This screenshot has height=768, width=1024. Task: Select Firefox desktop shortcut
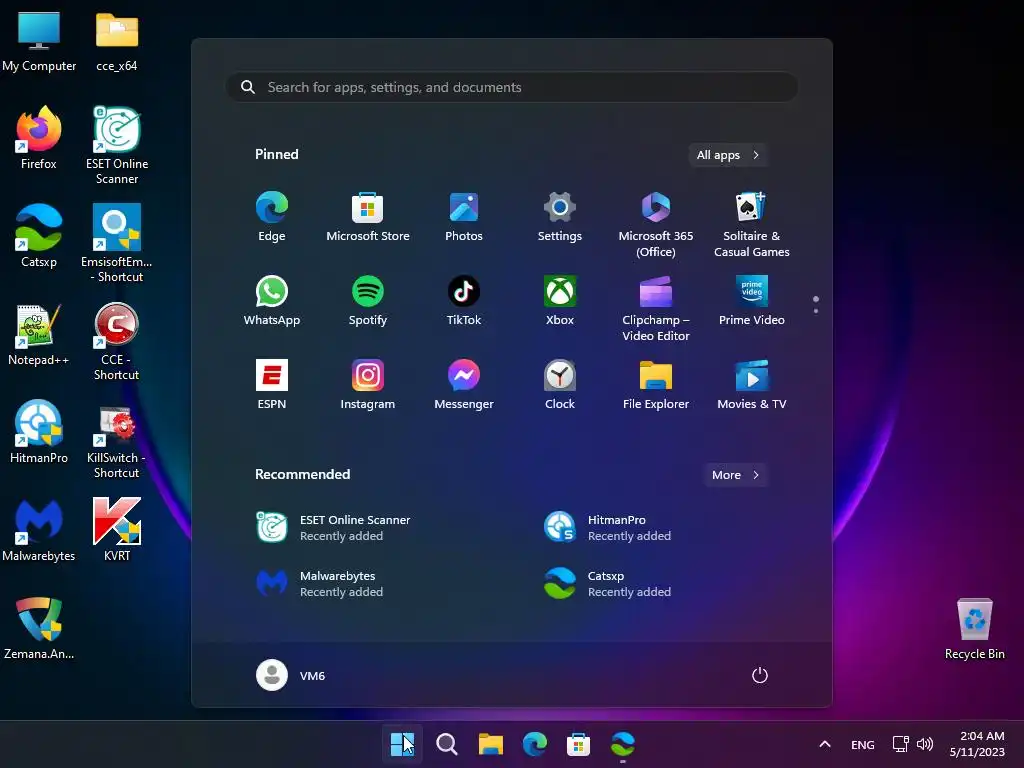point(39,138)
